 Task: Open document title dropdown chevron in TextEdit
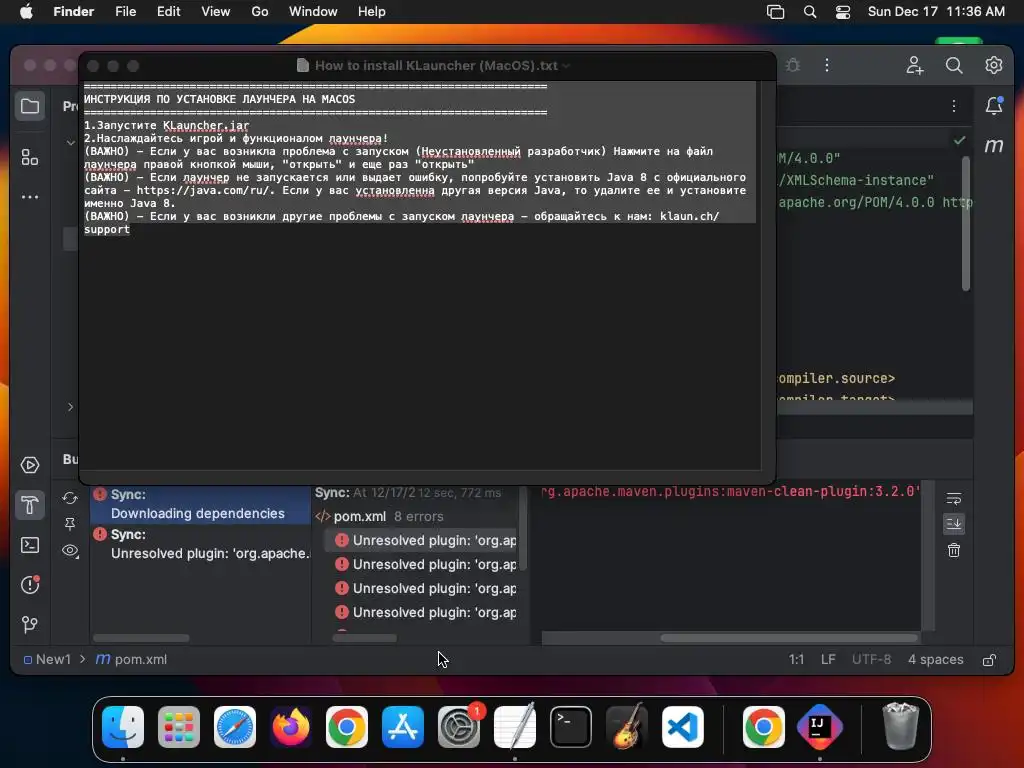[x=566, y=65]
